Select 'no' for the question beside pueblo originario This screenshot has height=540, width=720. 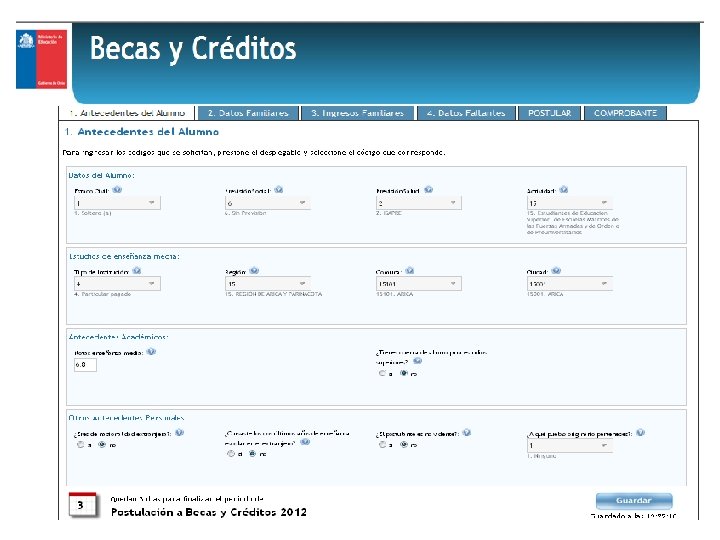(x=404, y=444)
